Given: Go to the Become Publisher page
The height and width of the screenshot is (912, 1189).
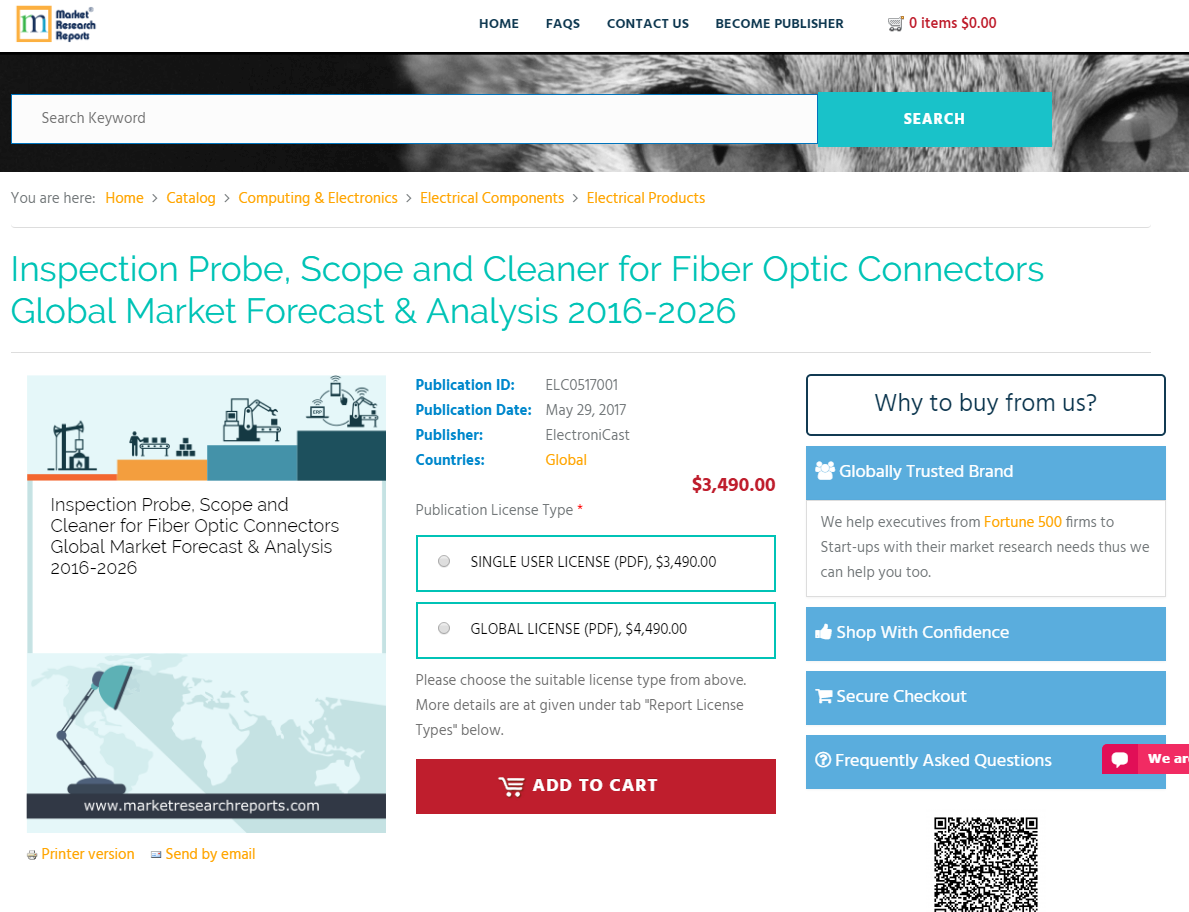Looking at the screenshot, I should 779,24.
